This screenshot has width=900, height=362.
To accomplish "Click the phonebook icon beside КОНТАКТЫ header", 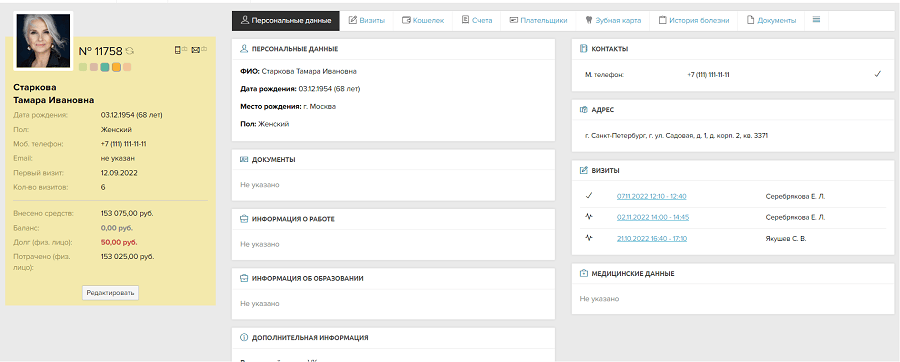I will (x=584, y=49).
